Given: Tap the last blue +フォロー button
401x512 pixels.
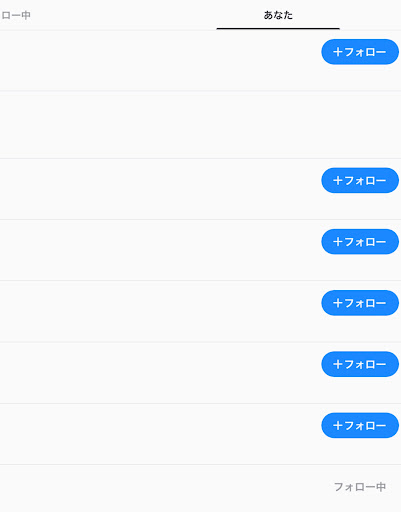Looking at the screenshot, I should 360,425.
